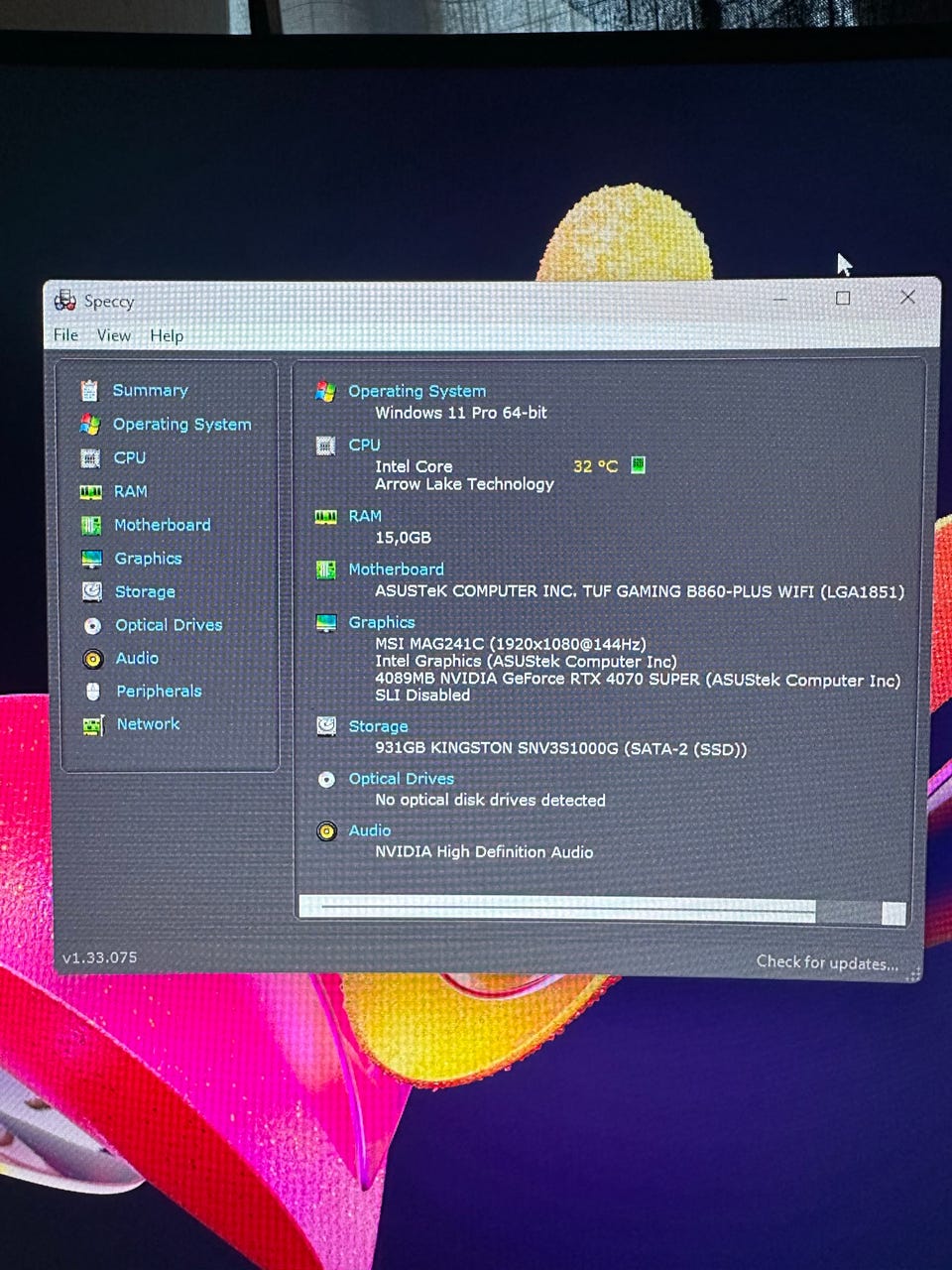This screenshot has height=1270, width=952.
Task: Click the Windows flag icon beside Operating System heading
Action: click(x=325, y=391)
